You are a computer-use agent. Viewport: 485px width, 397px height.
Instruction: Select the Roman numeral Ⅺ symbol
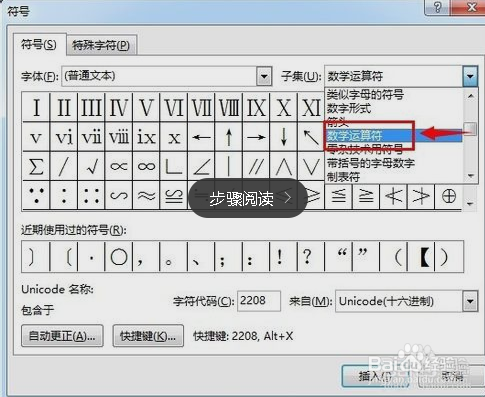[311, 107]
